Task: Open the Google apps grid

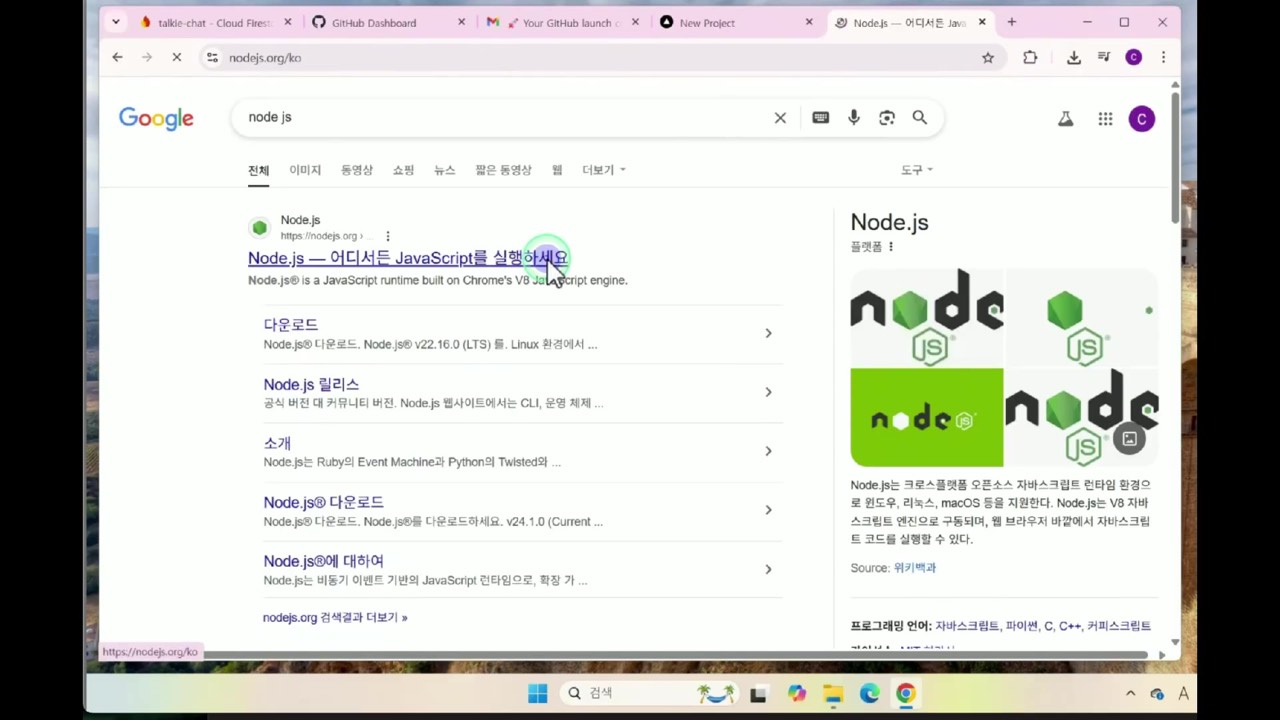Action: [x=1105, y=119]
